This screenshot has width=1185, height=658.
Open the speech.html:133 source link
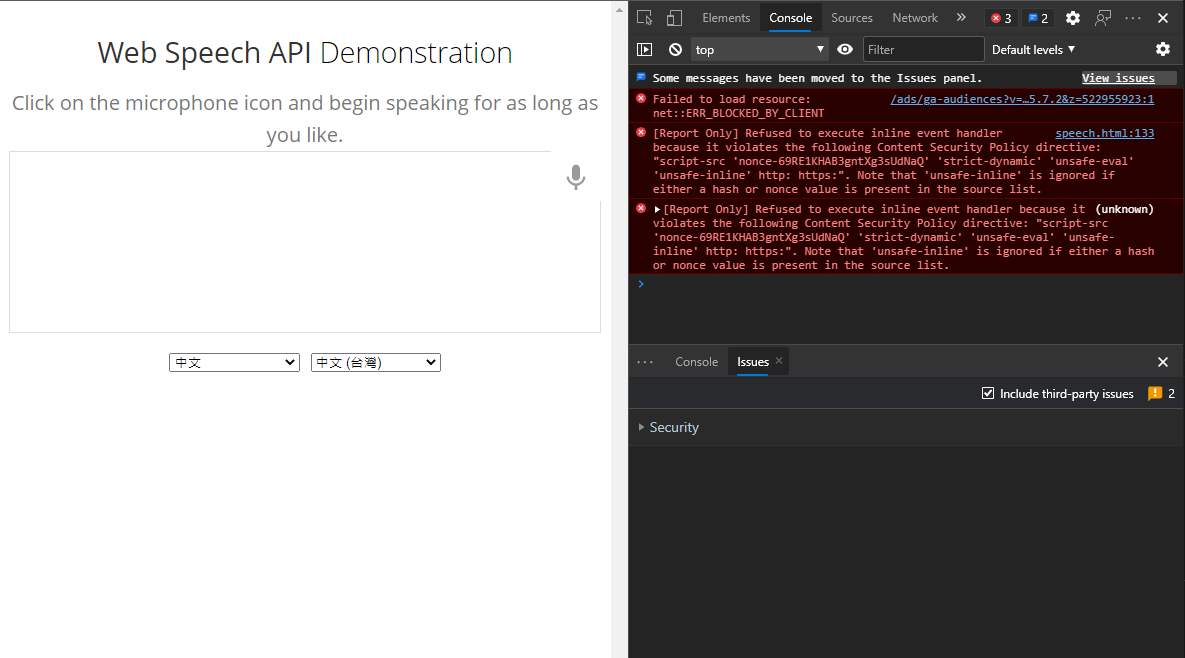tap(1104, 133)
